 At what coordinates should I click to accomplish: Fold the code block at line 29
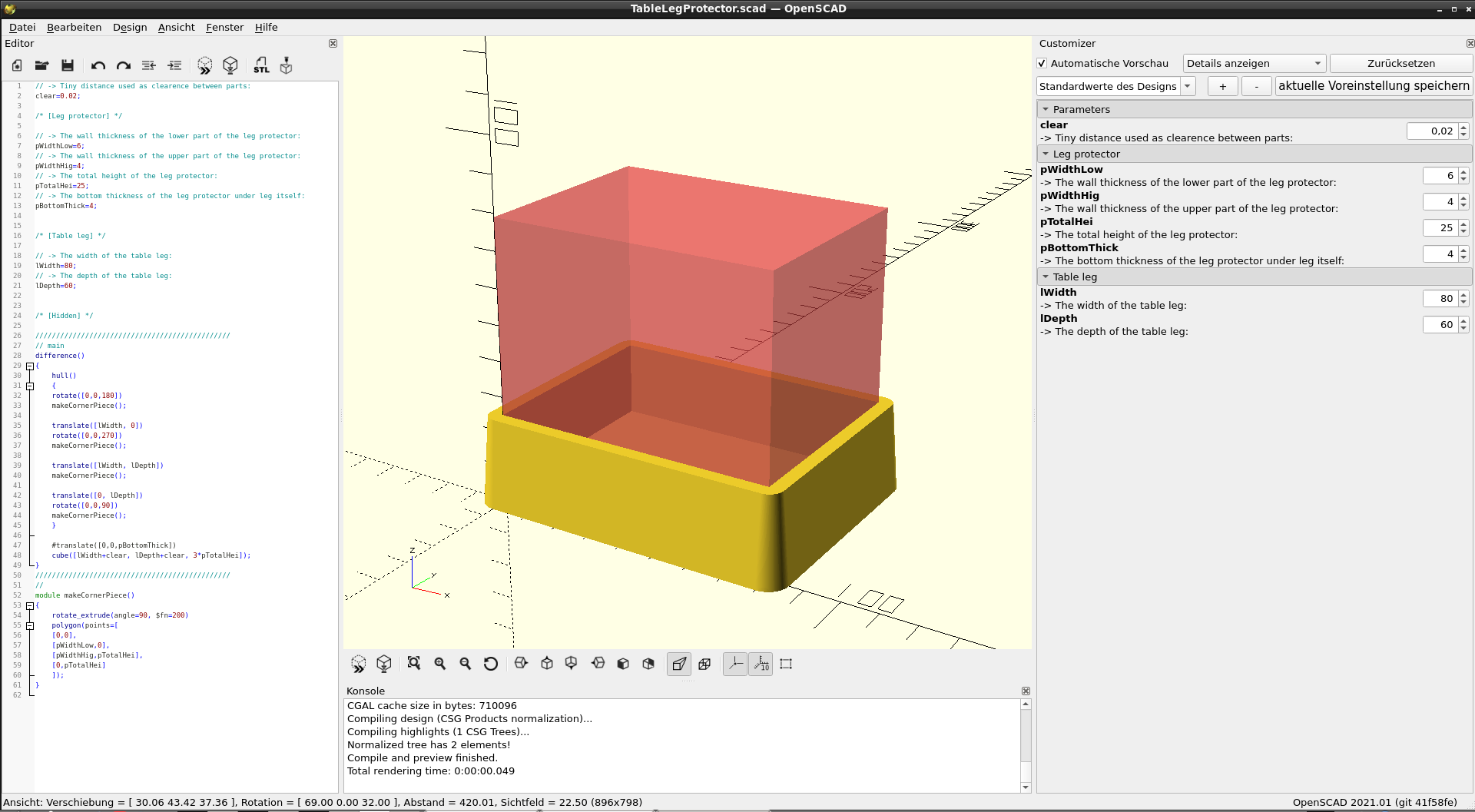coord(30,366)
